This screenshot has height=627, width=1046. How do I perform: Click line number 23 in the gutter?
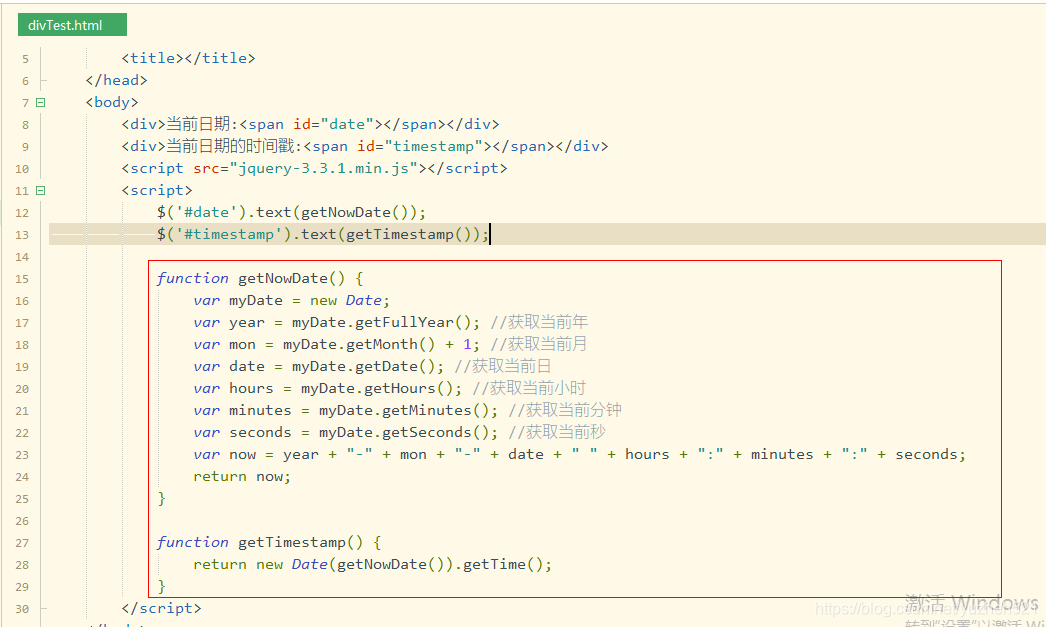pyautogui.click(x=22, y=456)
